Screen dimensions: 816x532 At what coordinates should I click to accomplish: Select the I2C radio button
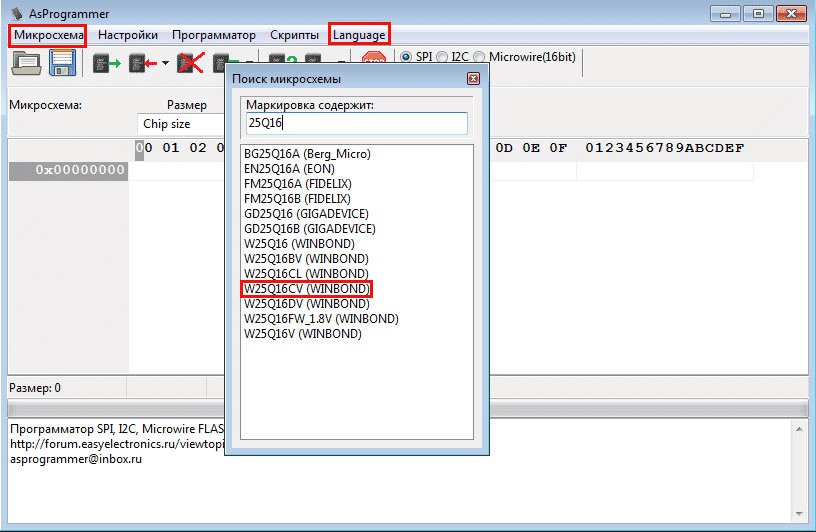point(442,57)
